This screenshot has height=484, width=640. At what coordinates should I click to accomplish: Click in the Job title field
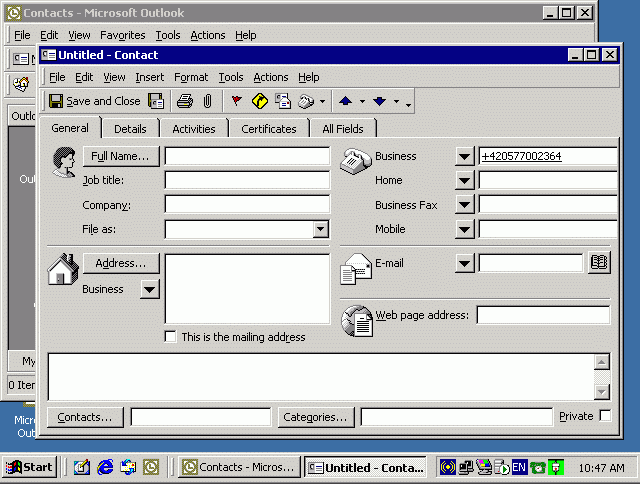[x=247, y=180]
